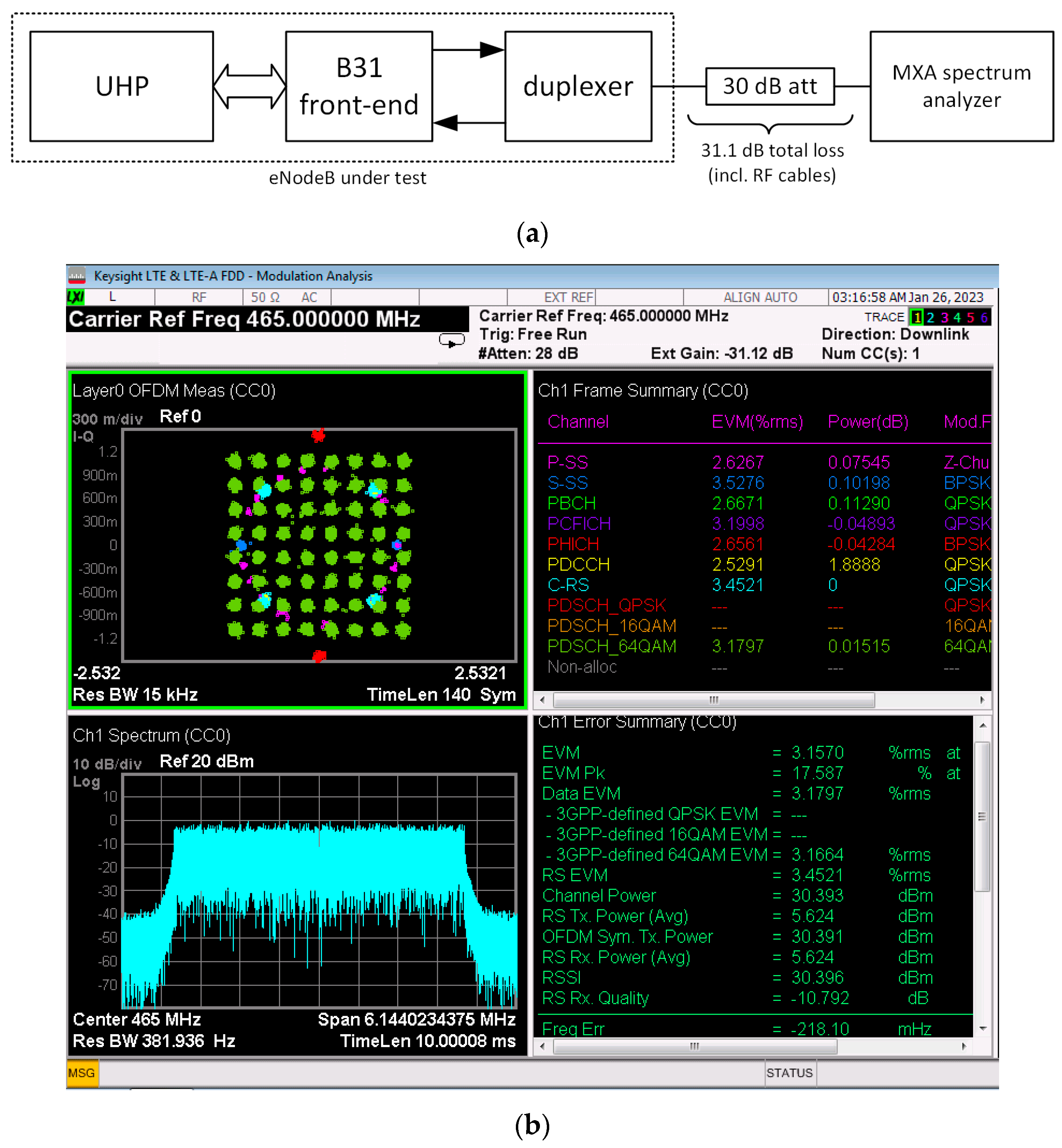Click the orange MSG status icon

coord(82,1073)
